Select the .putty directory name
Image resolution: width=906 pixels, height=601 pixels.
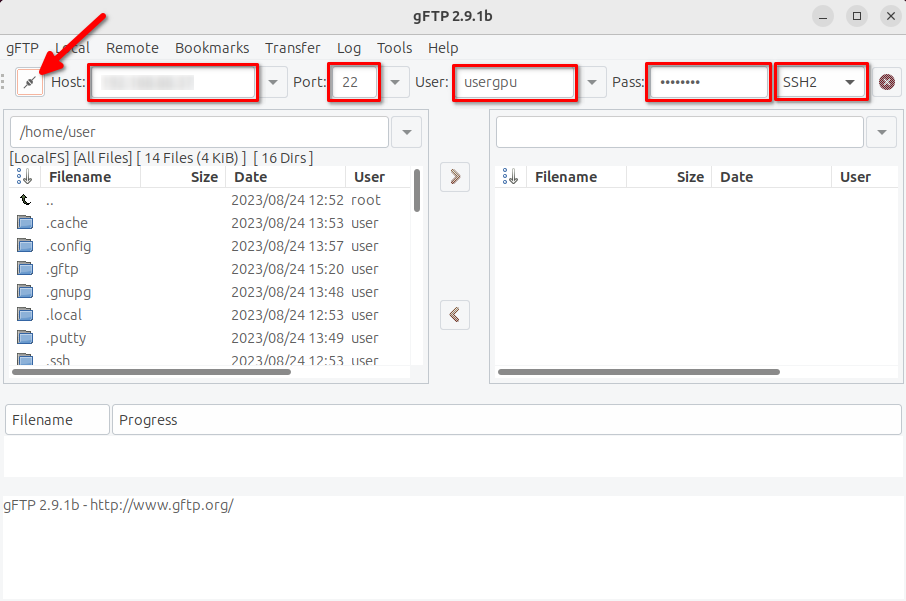66,338
